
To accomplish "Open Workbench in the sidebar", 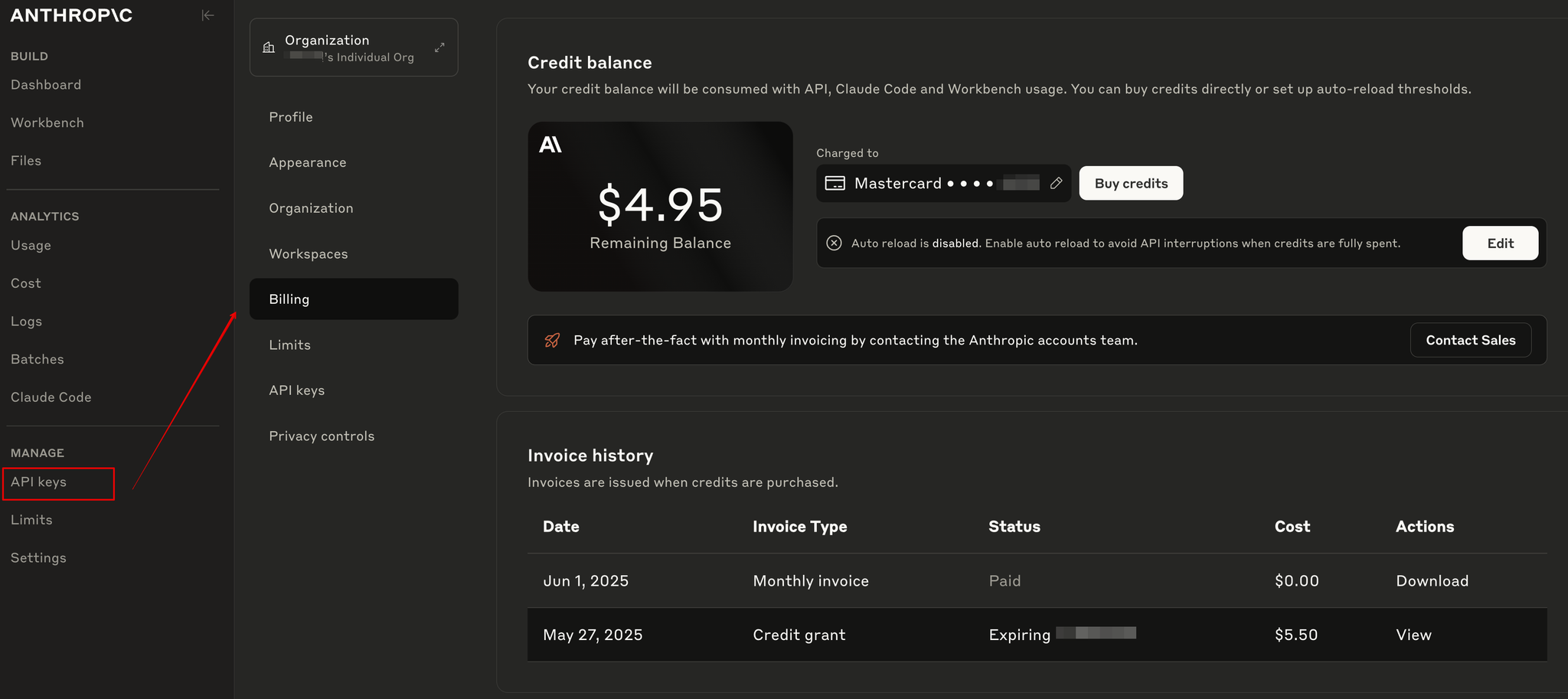I will [47, 122].
